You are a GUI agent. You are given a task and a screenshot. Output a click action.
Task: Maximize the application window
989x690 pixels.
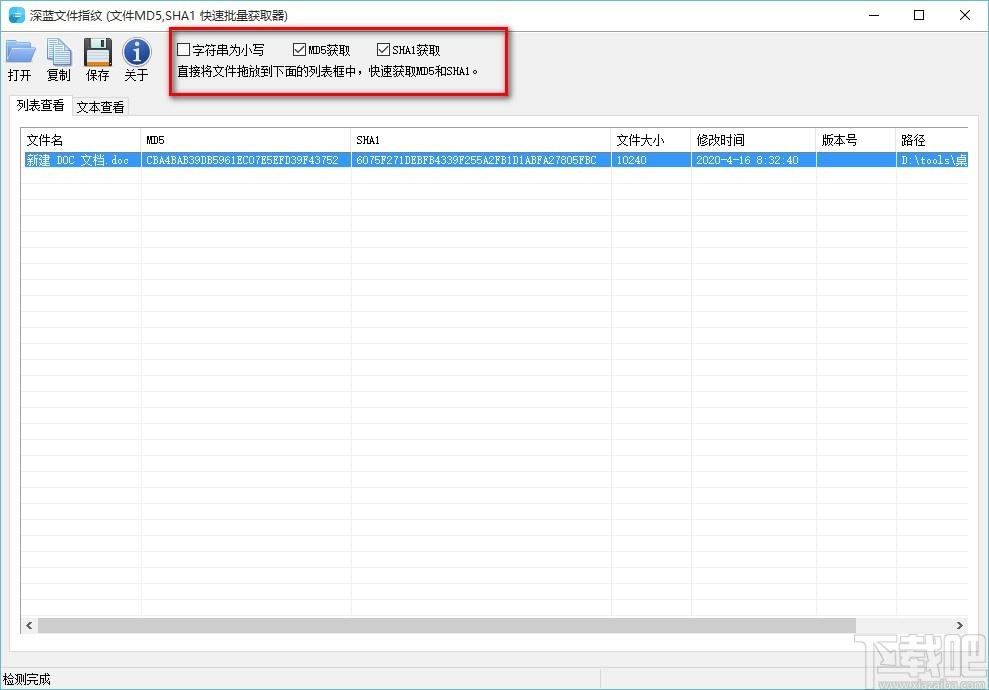pos(919,15)
